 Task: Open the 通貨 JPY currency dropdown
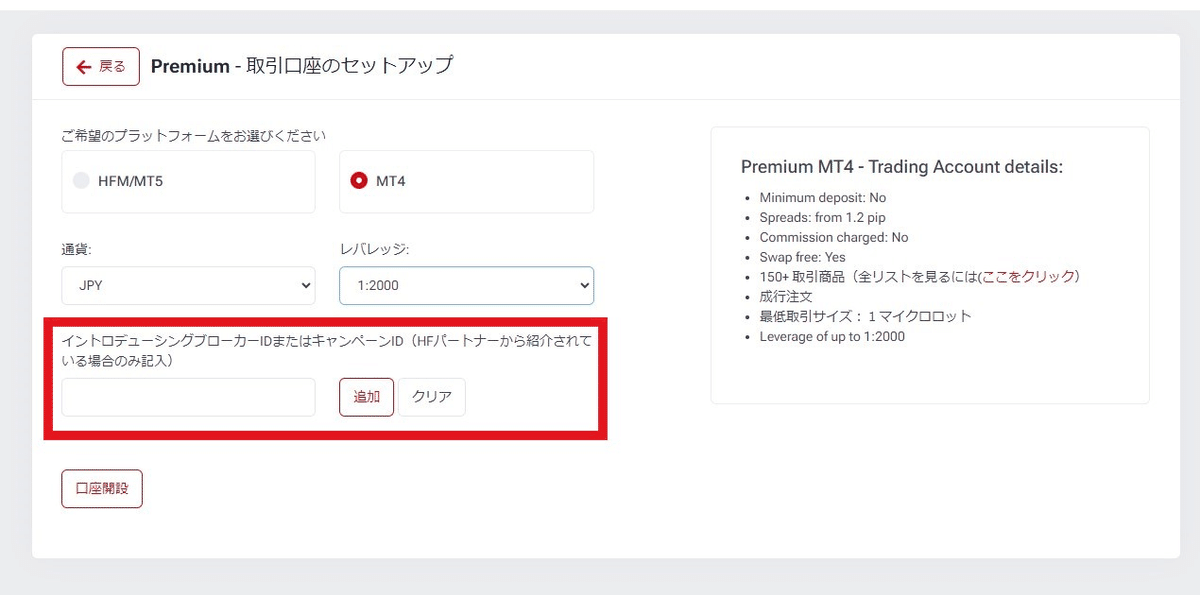point(188,285)
